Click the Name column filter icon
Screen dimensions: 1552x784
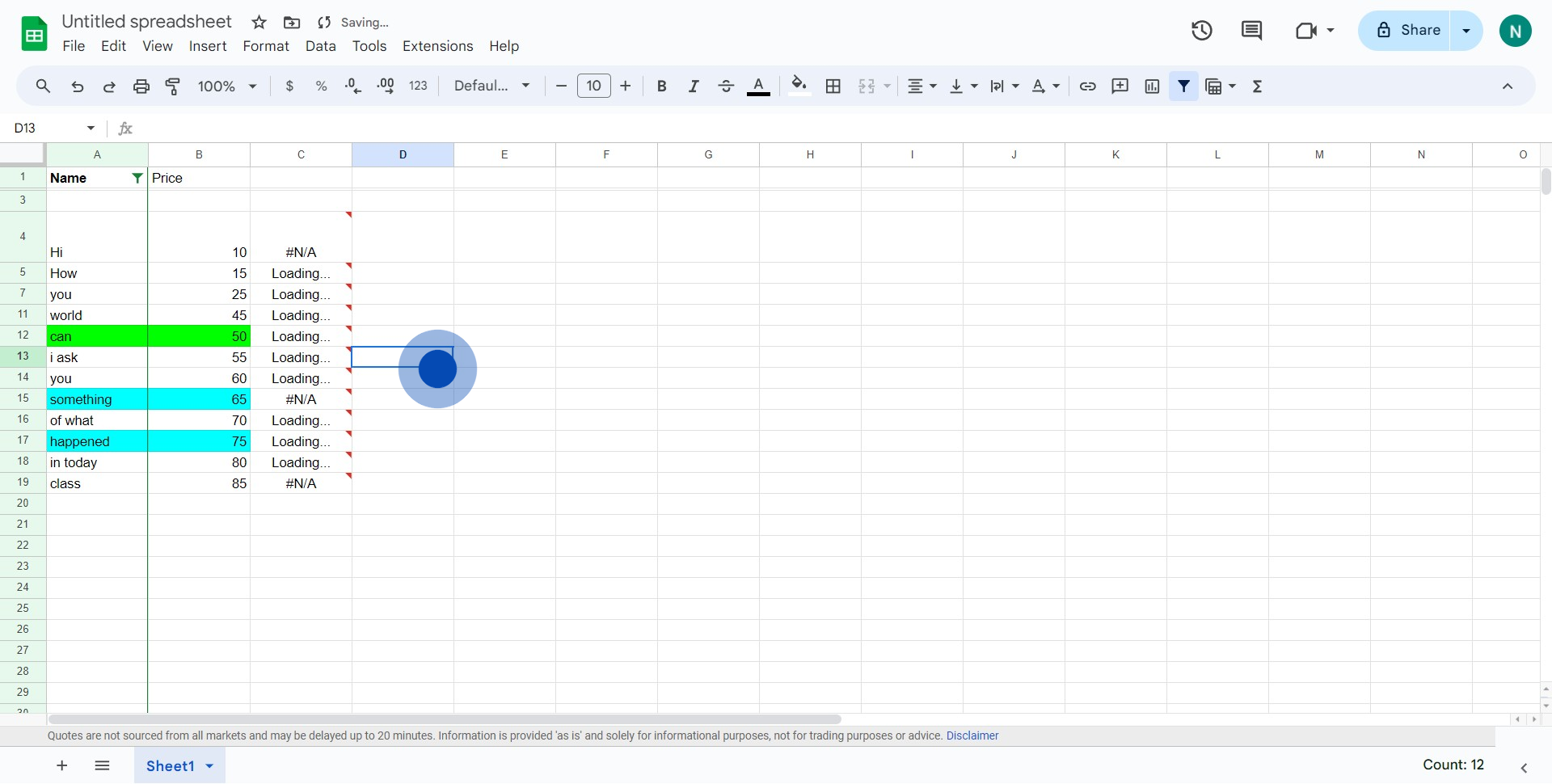(137, 178)
